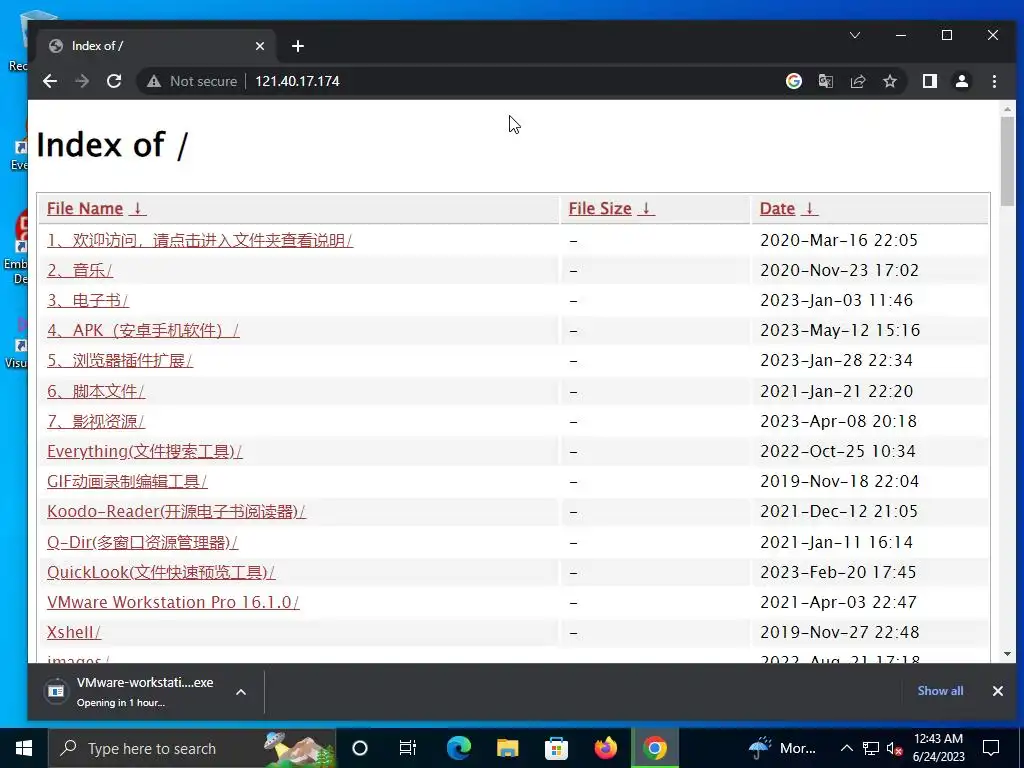The width and height of the screenshot is (1024, 768).
Task: Open folder 1、欢迎访问 说明
Action: point(200,240)
